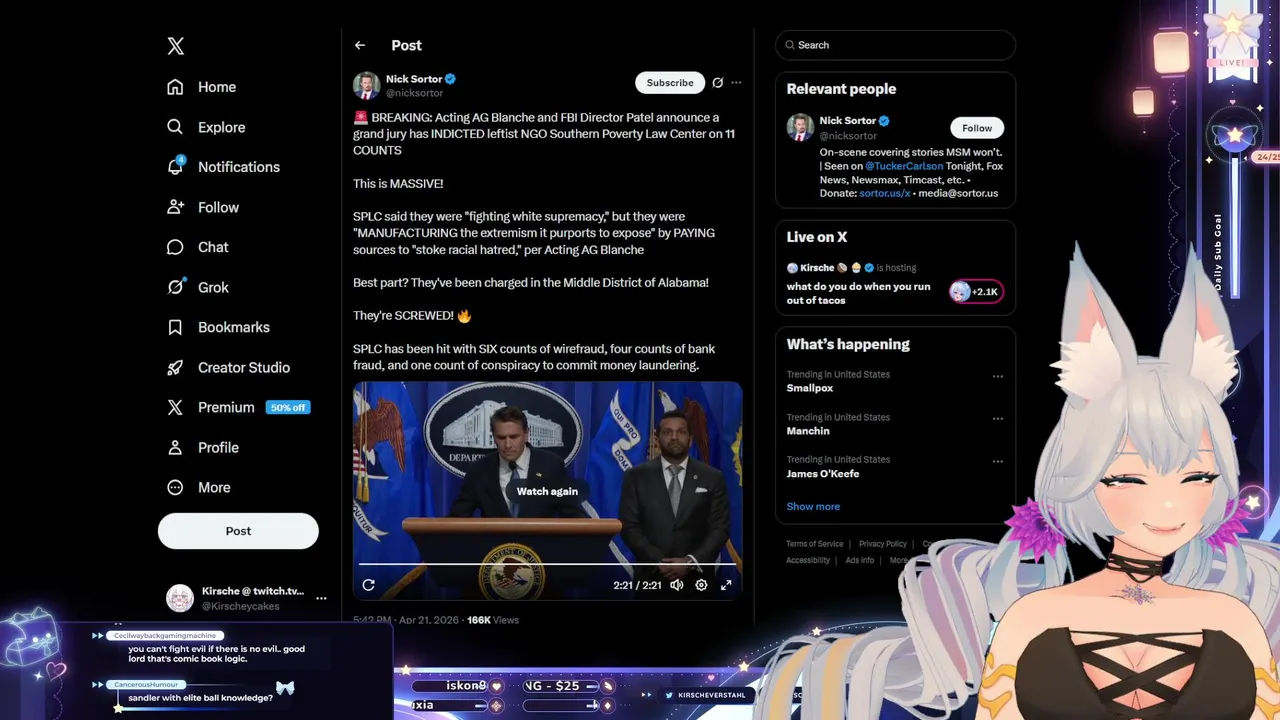
Task: Go back using the Post arrow
Action: (360, 45)
